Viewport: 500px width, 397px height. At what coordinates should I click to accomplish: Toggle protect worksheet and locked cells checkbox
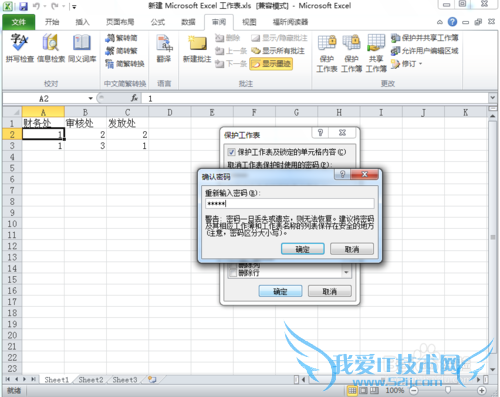[x=232, y=152]
